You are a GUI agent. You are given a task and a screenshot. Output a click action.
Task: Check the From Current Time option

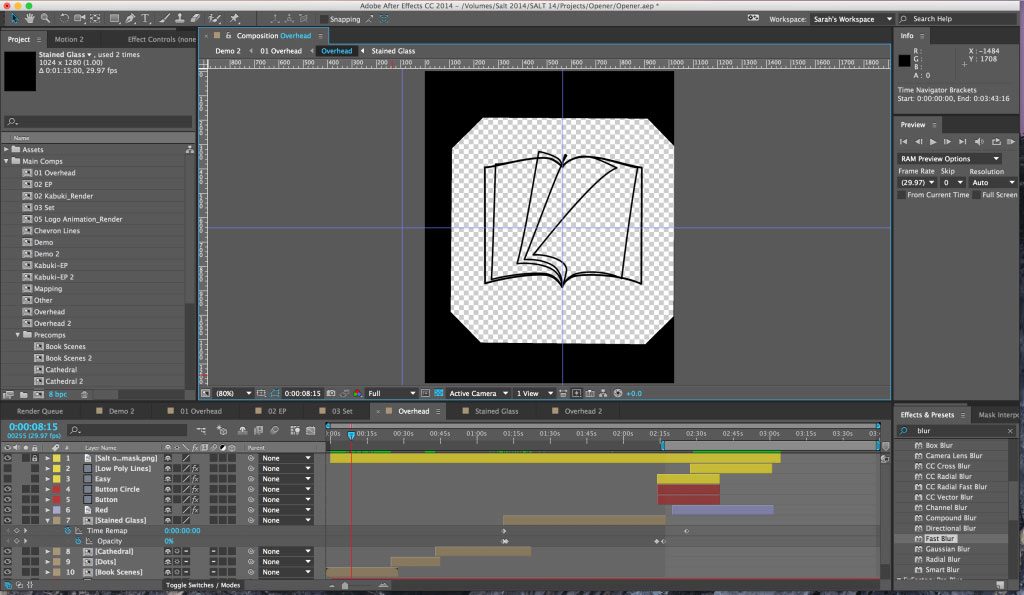coord(902,195)
